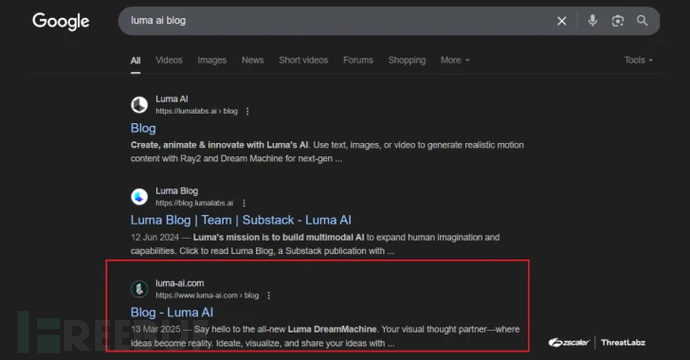Screen dimensions: 690x360
Task: Open options menu for lumalabs.ai blog result
Action: [247, 111]
